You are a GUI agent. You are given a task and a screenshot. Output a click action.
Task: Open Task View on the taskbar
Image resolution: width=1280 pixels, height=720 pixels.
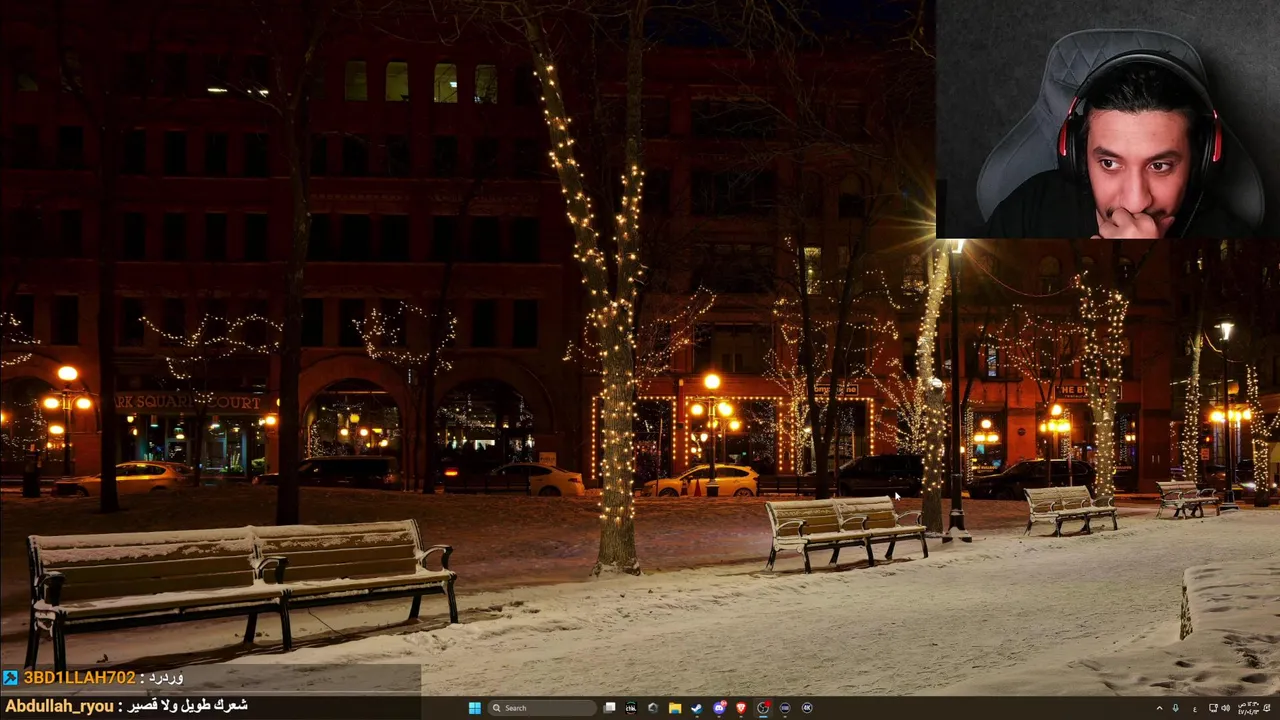tap(609, 708)
